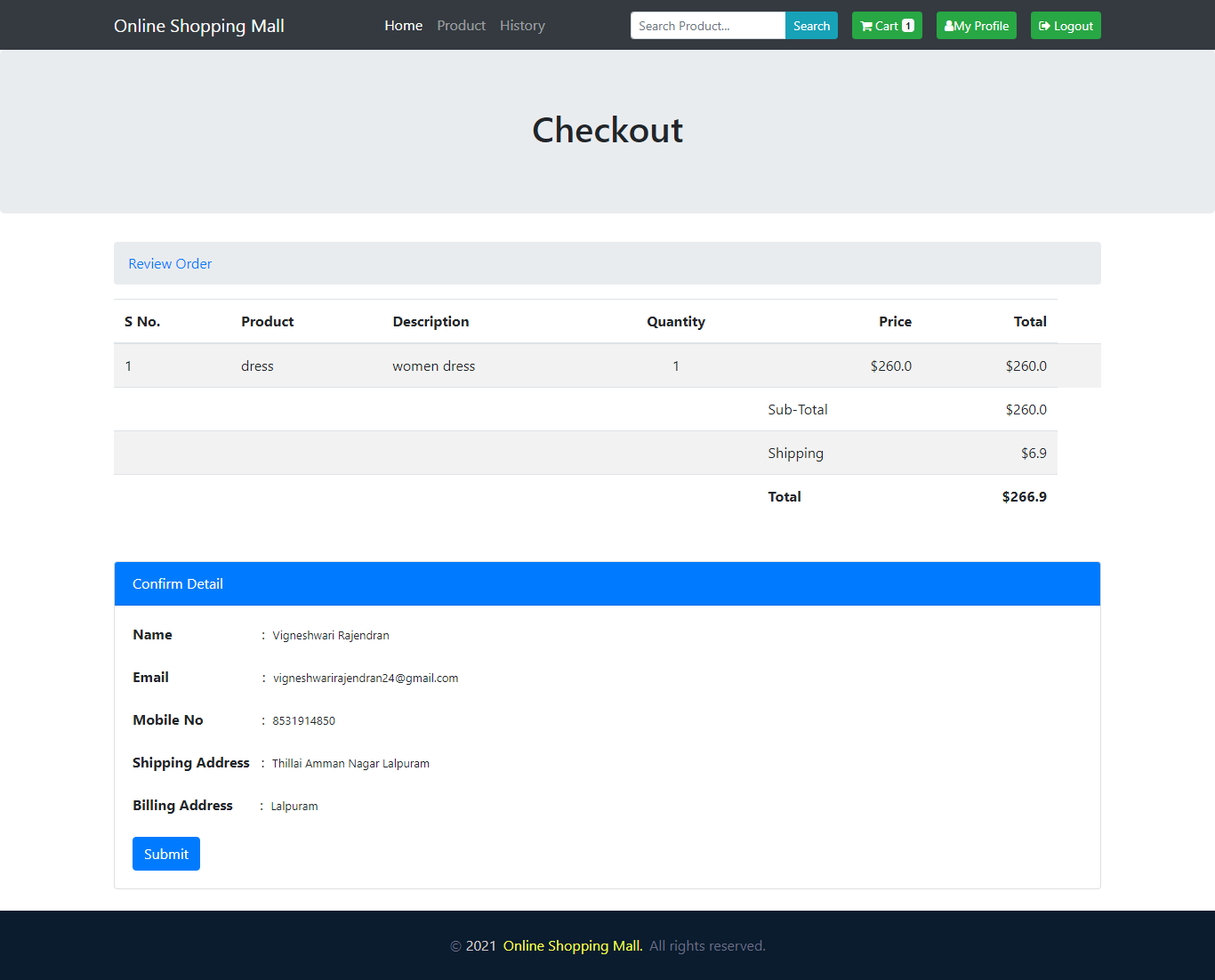Click the Checkout page heading
This screenshot has width=1215, height=980.
(x=607, y=130)
